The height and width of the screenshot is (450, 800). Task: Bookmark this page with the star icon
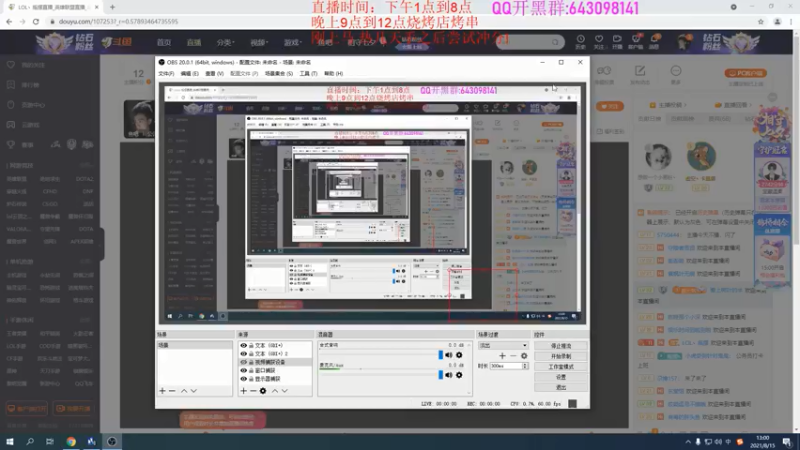761,21
